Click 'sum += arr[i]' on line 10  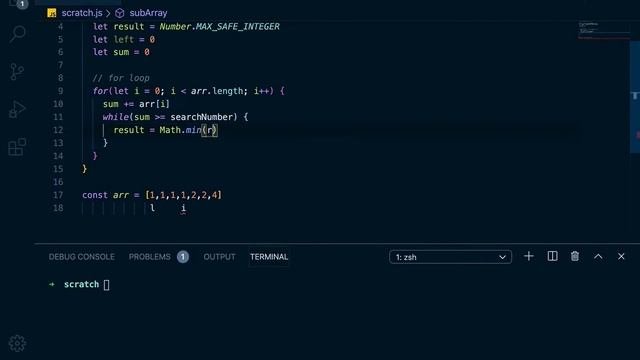pos(136,104)
